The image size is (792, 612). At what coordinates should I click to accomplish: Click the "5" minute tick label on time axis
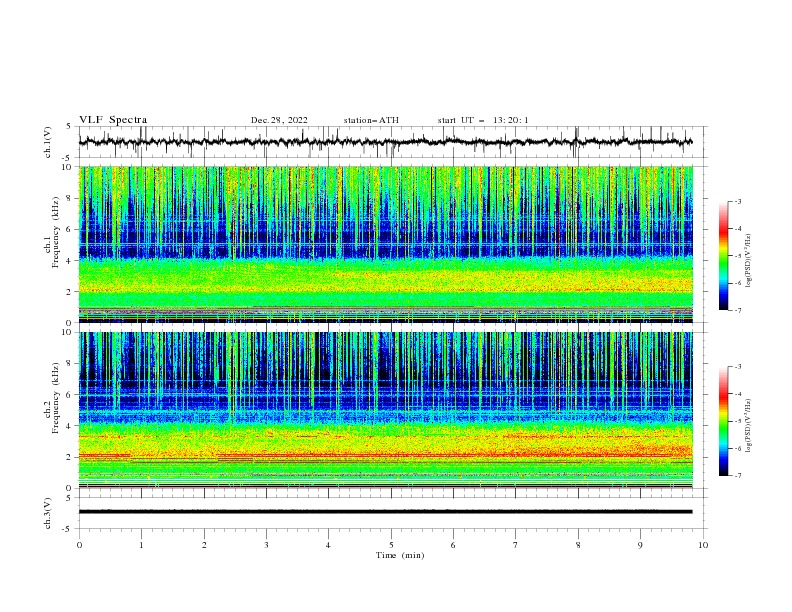[391, 545]
